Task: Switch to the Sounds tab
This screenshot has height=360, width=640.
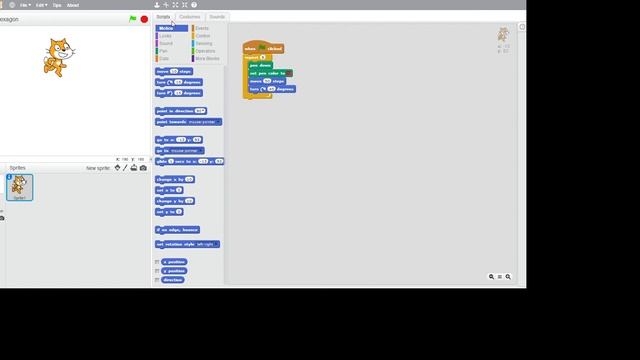Action: click(x=217, y=17)
